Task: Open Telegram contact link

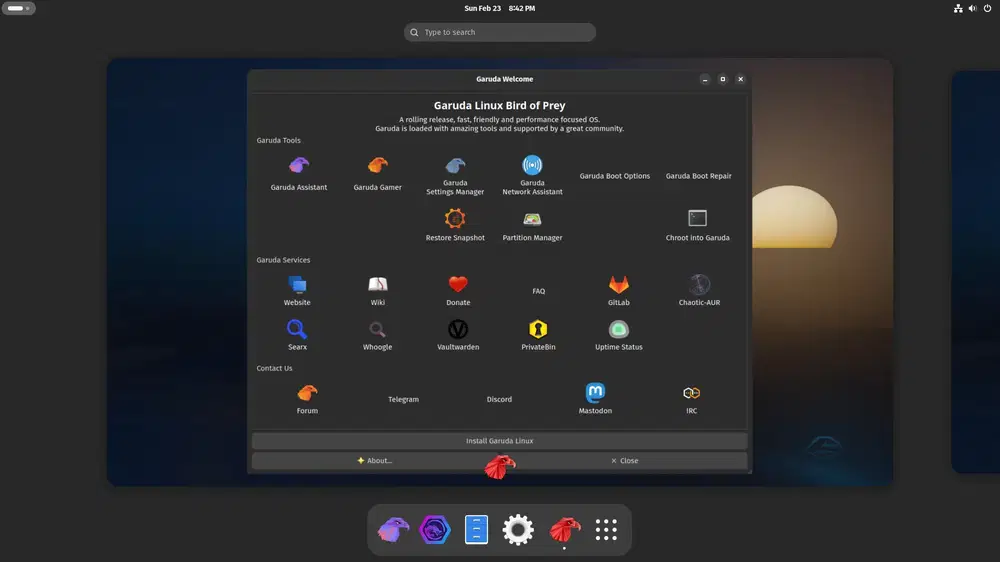Action: tap(403, 399)
